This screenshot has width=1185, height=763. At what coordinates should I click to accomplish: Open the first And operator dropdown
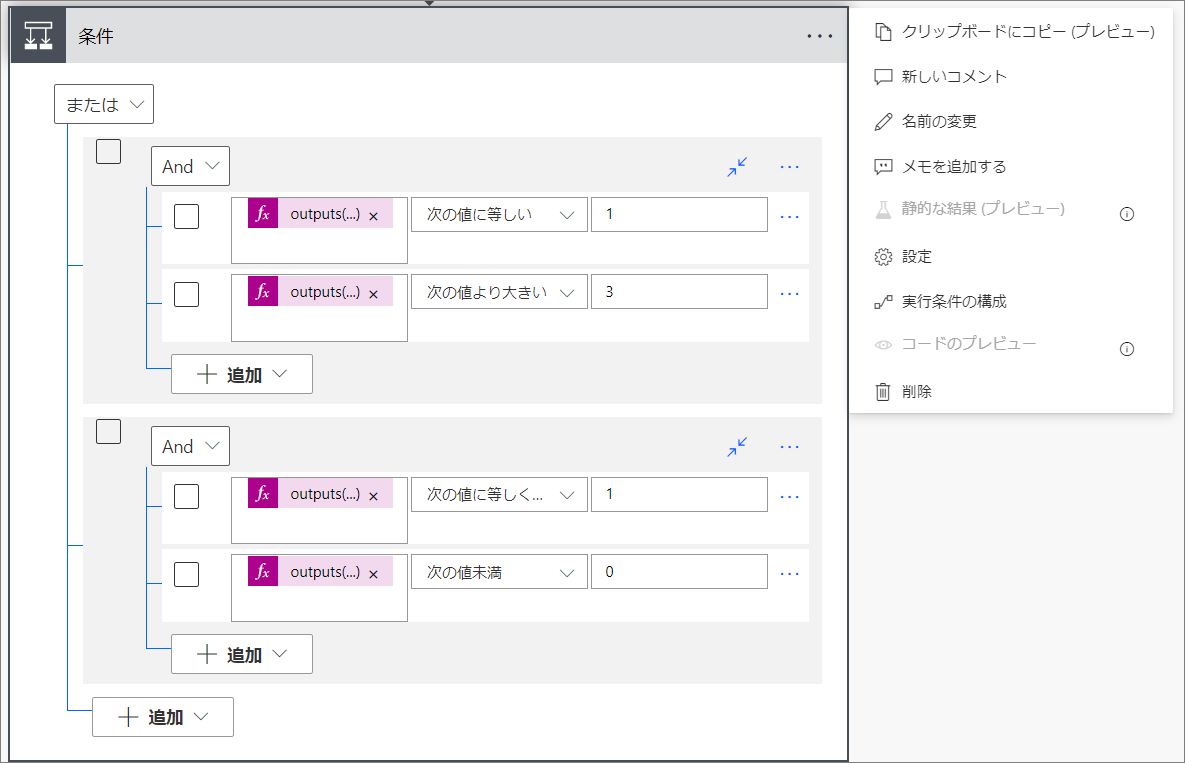[x=190, y=166]
